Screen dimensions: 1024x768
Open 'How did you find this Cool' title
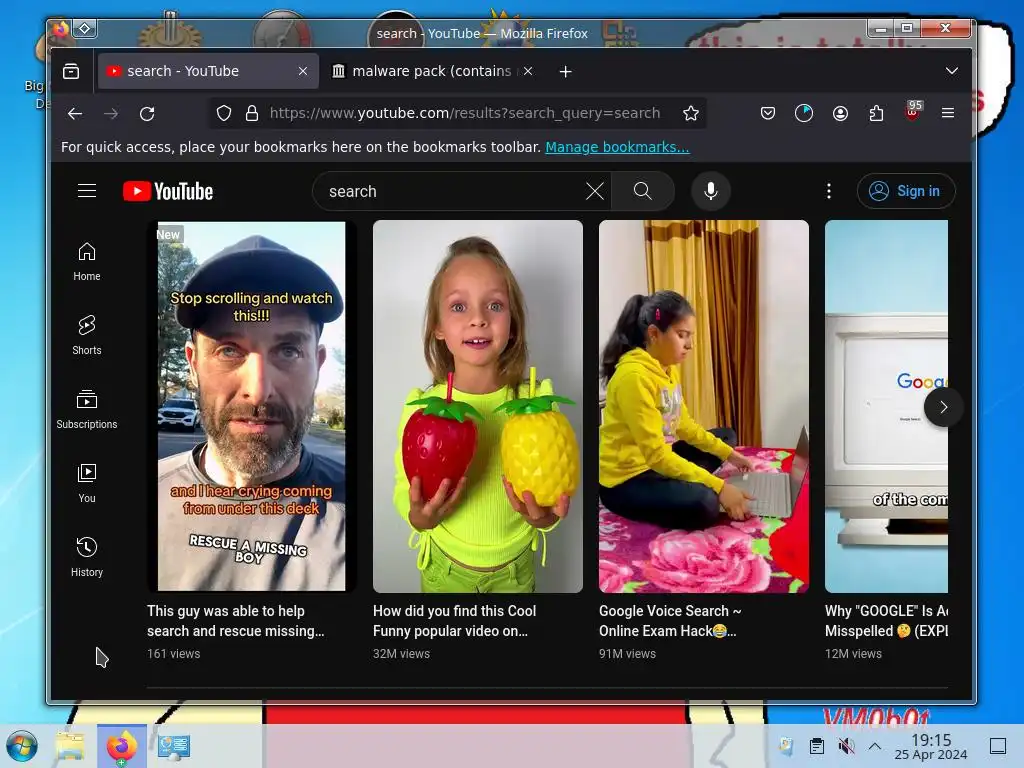click(x=455, y=621)
